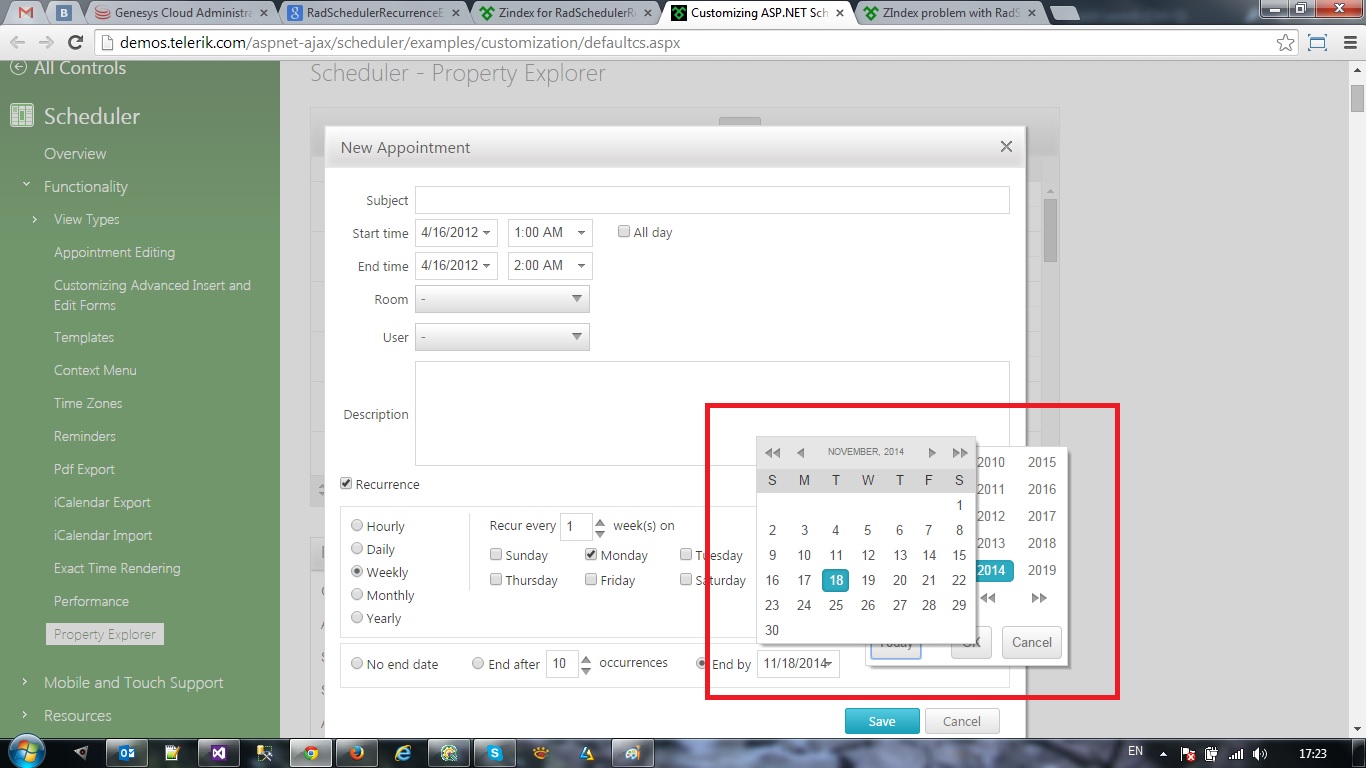Open Outlook from the taskbar
The image size is (1366, 768).
pos(127,753)
